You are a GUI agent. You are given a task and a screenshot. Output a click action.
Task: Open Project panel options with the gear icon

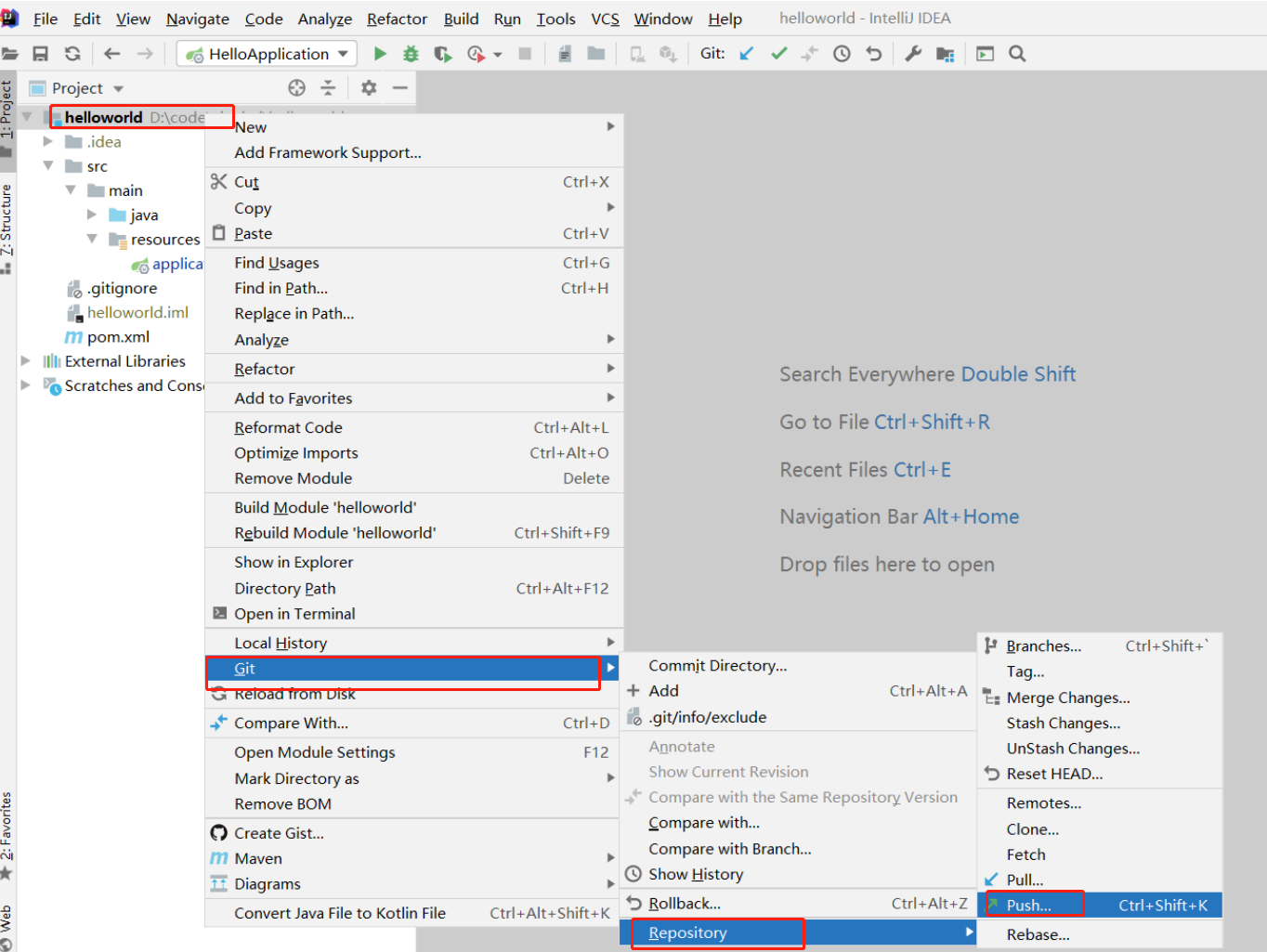[369, 87]
